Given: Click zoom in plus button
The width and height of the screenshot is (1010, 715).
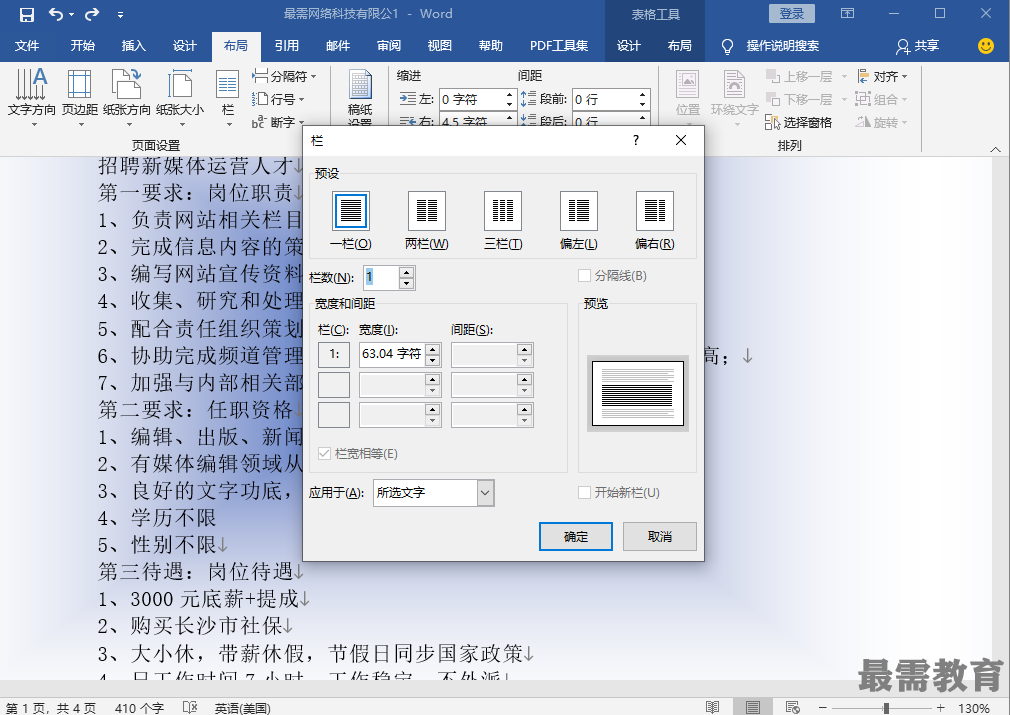Looking at the screenshot, I should tap(940, 708).
